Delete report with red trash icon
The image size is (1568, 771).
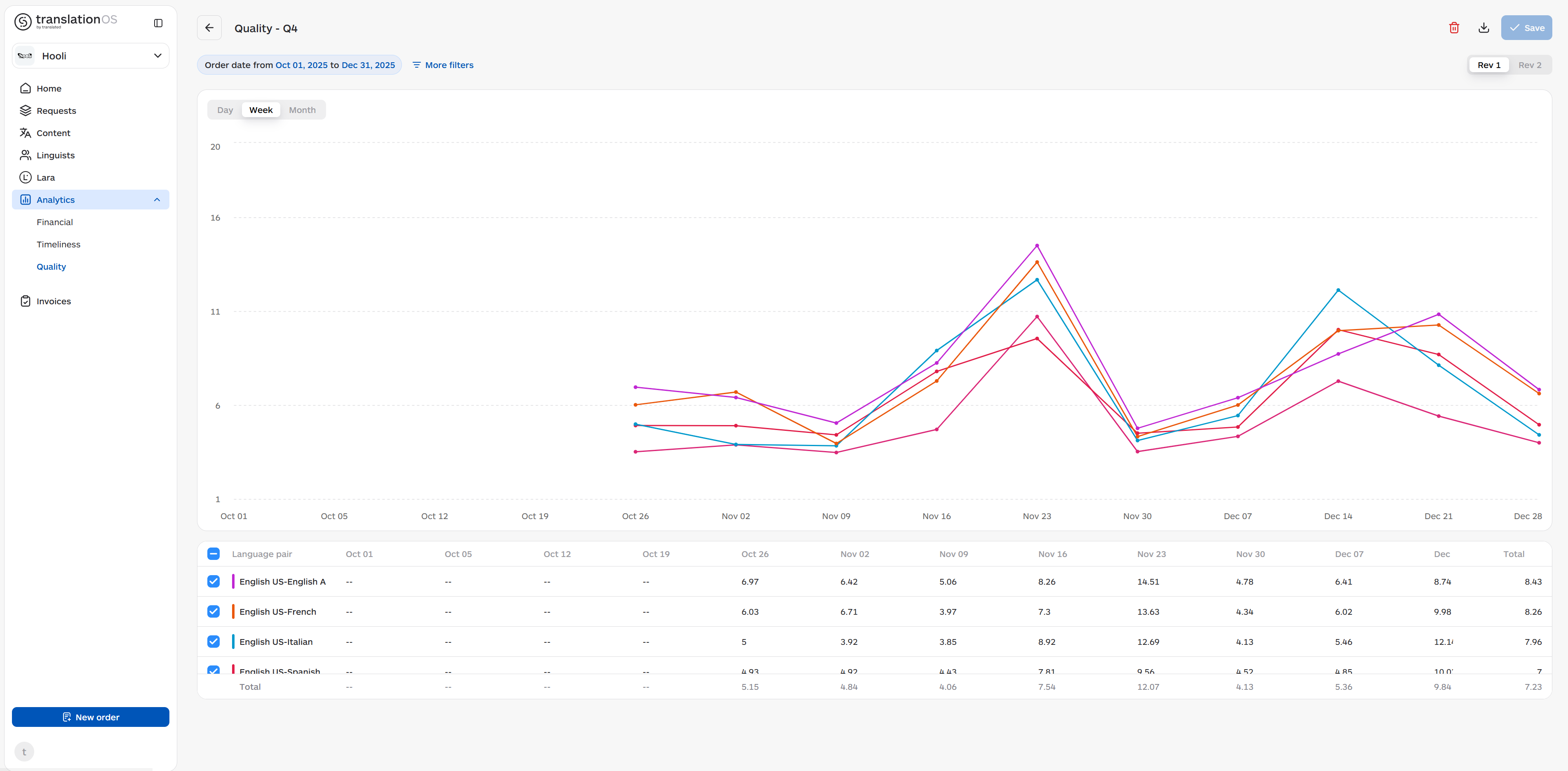pyautogui.click(x=1453, y=28)
